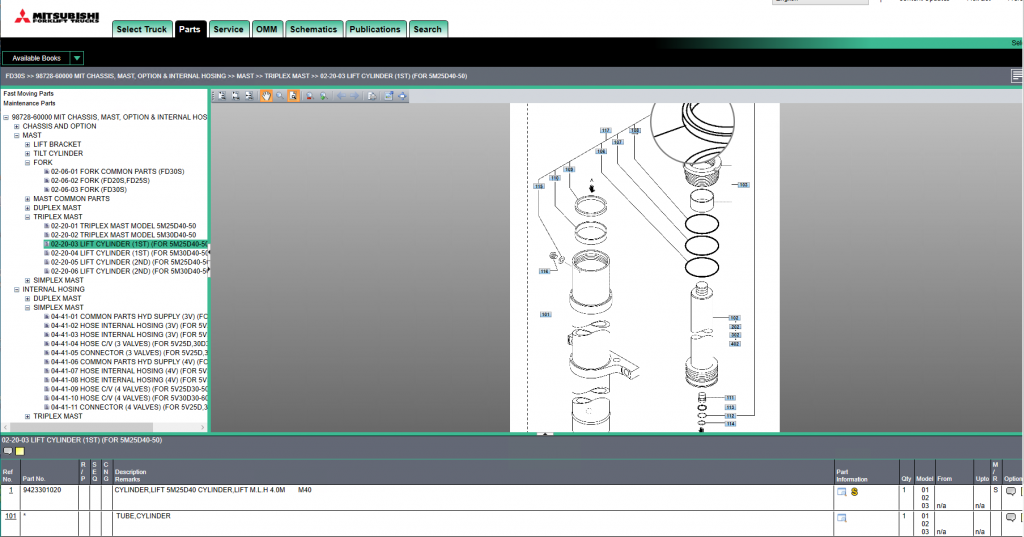Open part information for TUBE,CYLINDER row
1024x537 pixels.
pos(842,518)
